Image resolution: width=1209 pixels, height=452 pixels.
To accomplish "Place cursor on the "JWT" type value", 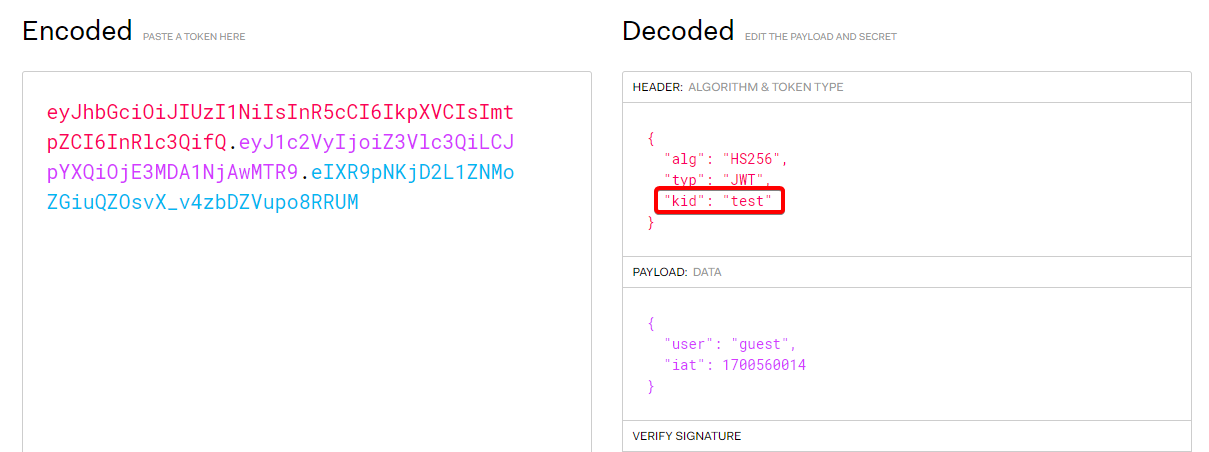I will point(745,180).
